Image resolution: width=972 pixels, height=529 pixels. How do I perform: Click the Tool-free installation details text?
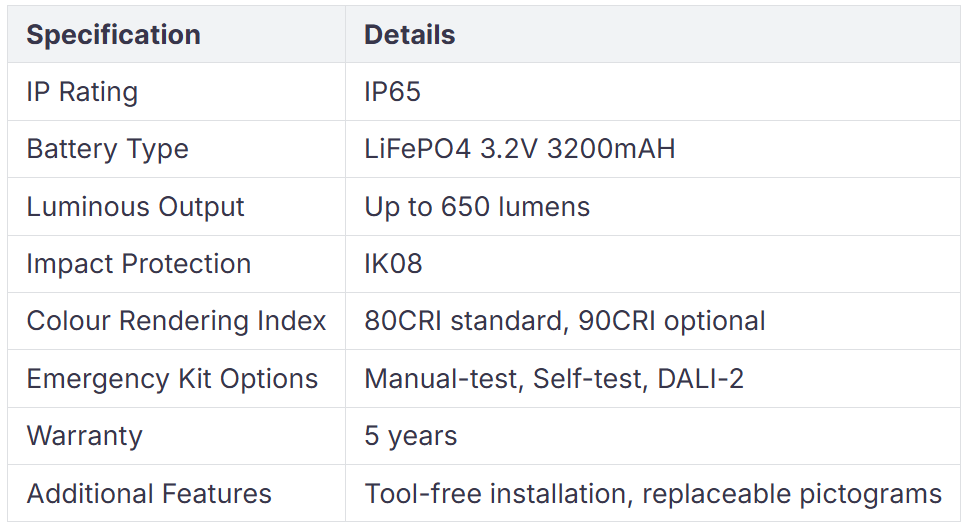496,494
